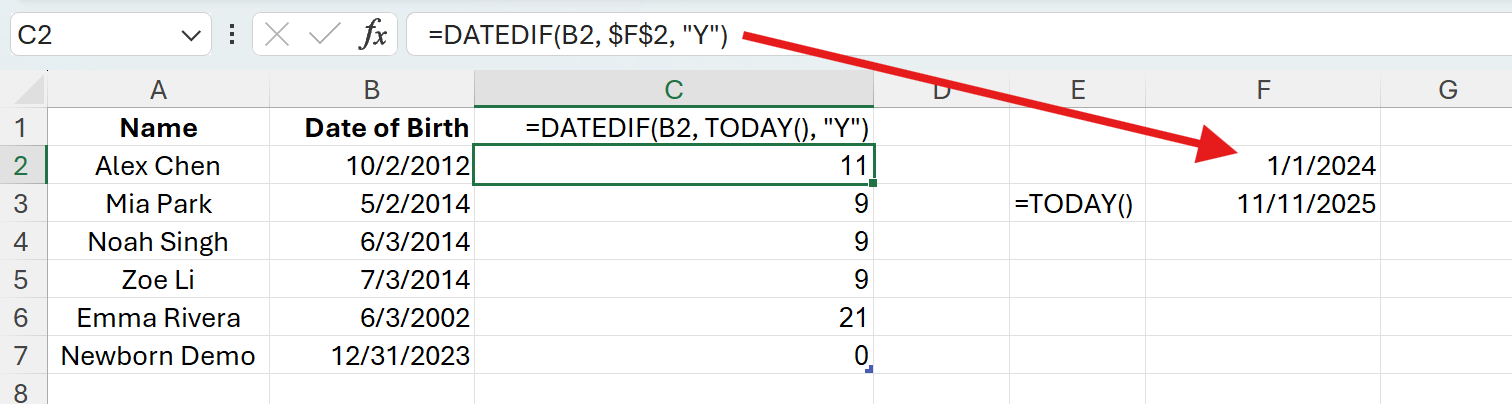Viewport: 1512px width, 404px height.
Task: Select the 1/1/2024 cell in column F
Action: (x=1263, y=166)
